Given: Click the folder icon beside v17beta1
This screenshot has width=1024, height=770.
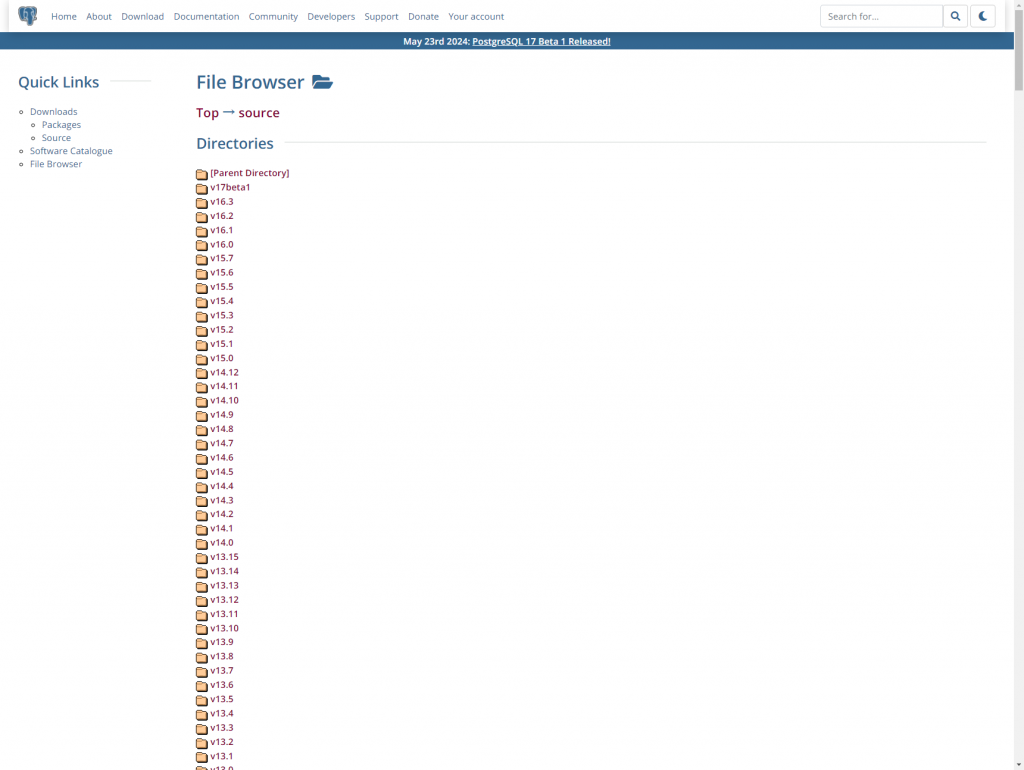Looking at the screenshot, I should click(x=202, y=188).
